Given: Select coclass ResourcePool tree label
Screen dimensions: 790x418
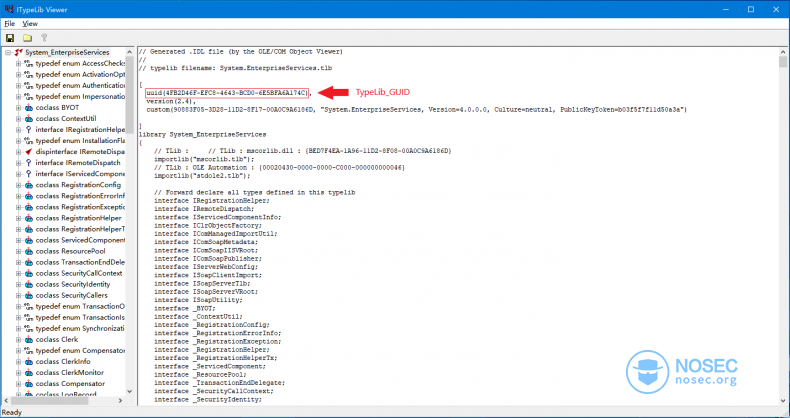Looking at the screenshot, I should (x=71, y=251).
